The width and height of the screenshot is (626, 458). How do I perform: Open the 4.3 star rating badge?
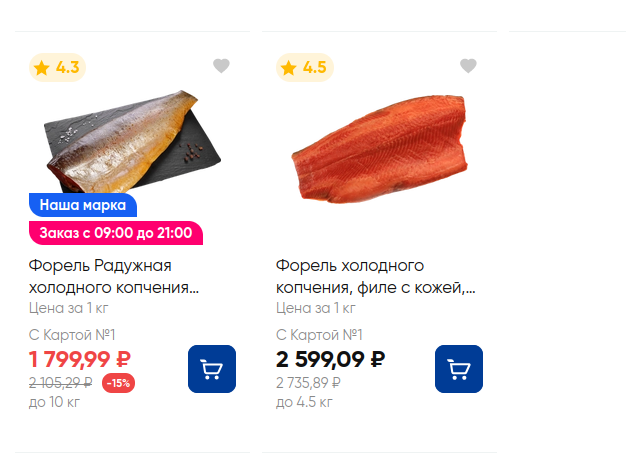tap(57, 67)
